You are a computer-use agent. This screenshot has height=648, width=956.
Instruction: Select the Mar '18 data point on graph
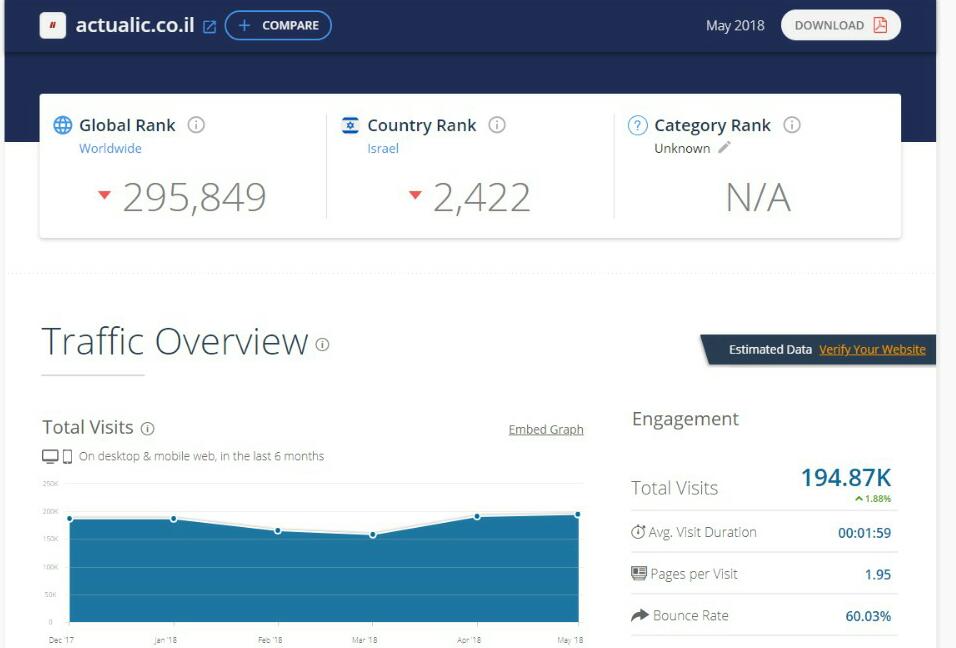tap(373, 535)
